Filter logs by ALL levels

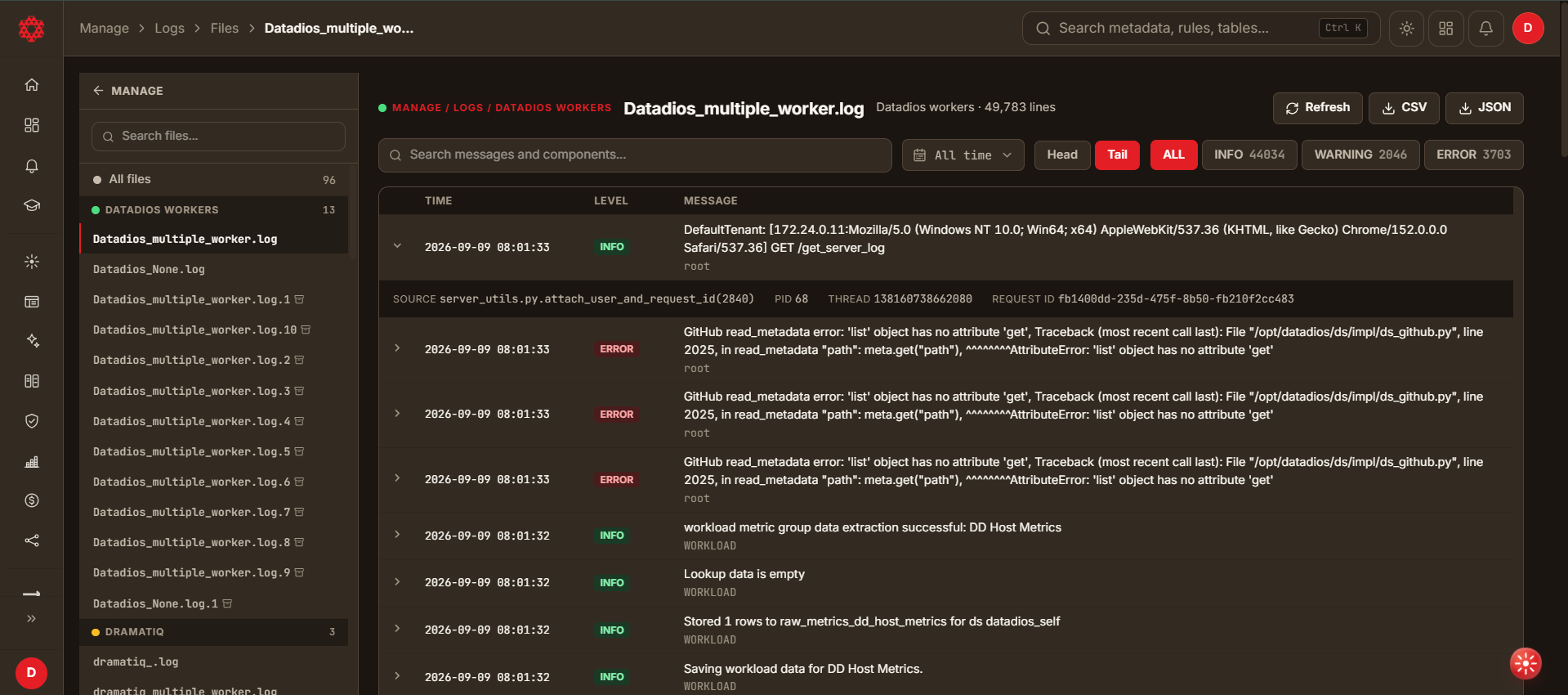click(1173, 155)
